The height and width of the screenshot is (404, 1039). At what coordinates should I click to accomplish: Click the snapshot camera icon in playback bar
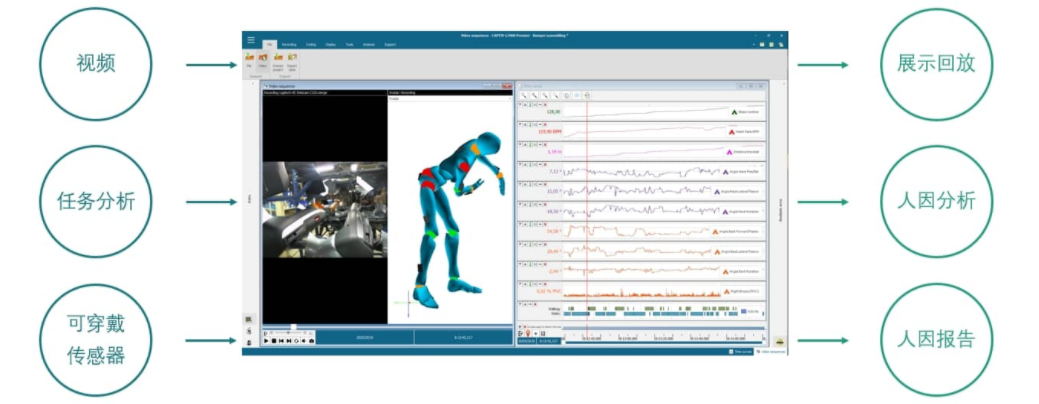(x=311, y=341)
